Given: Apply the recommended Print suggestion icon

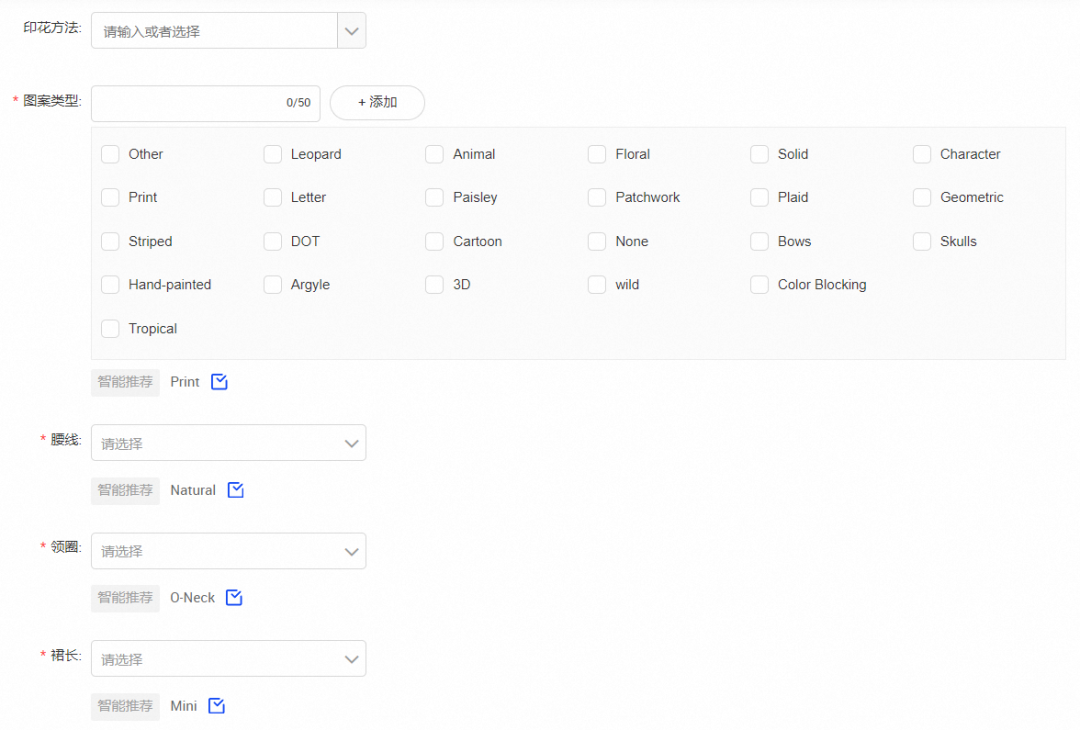Looking at the screenshot, I should coord(220,382).
